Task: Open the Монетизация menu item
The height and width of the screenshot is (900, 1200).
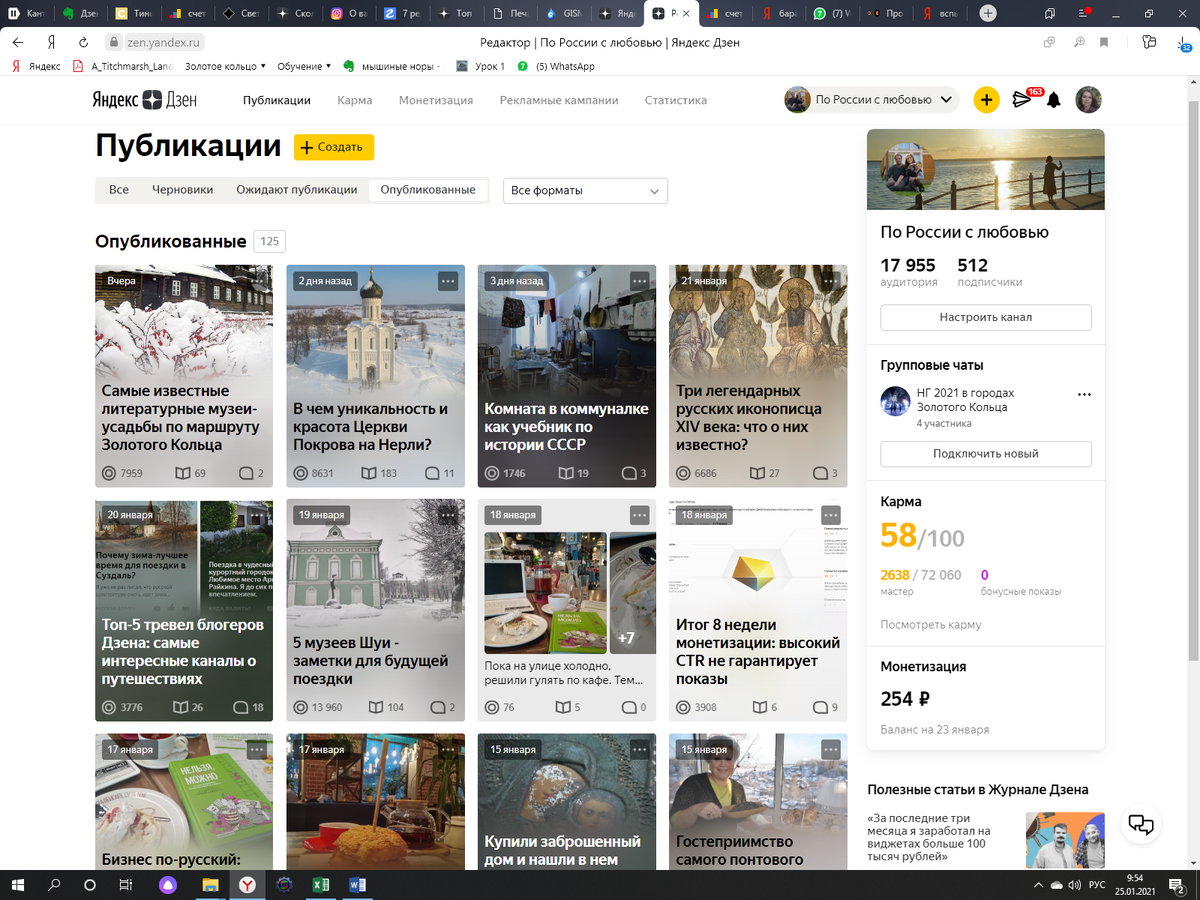Action: [436, 100]
